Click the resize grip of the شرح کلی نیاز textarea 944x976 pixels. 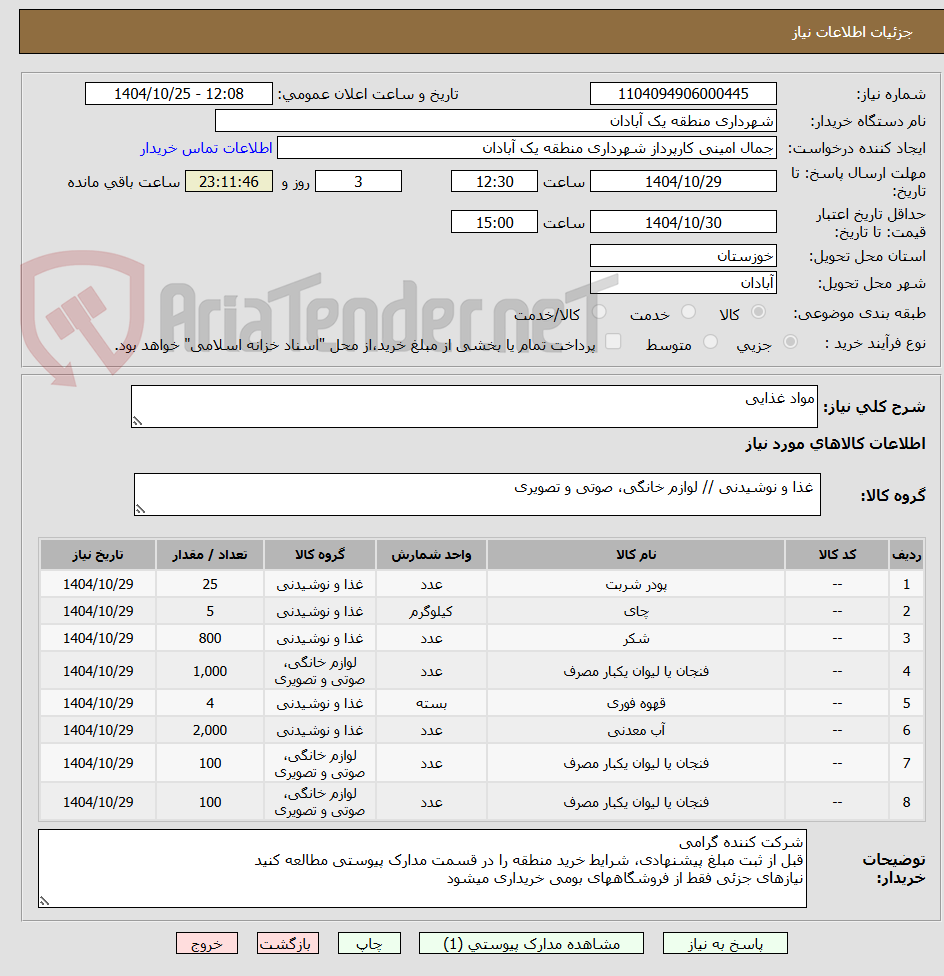coord(138,421)
